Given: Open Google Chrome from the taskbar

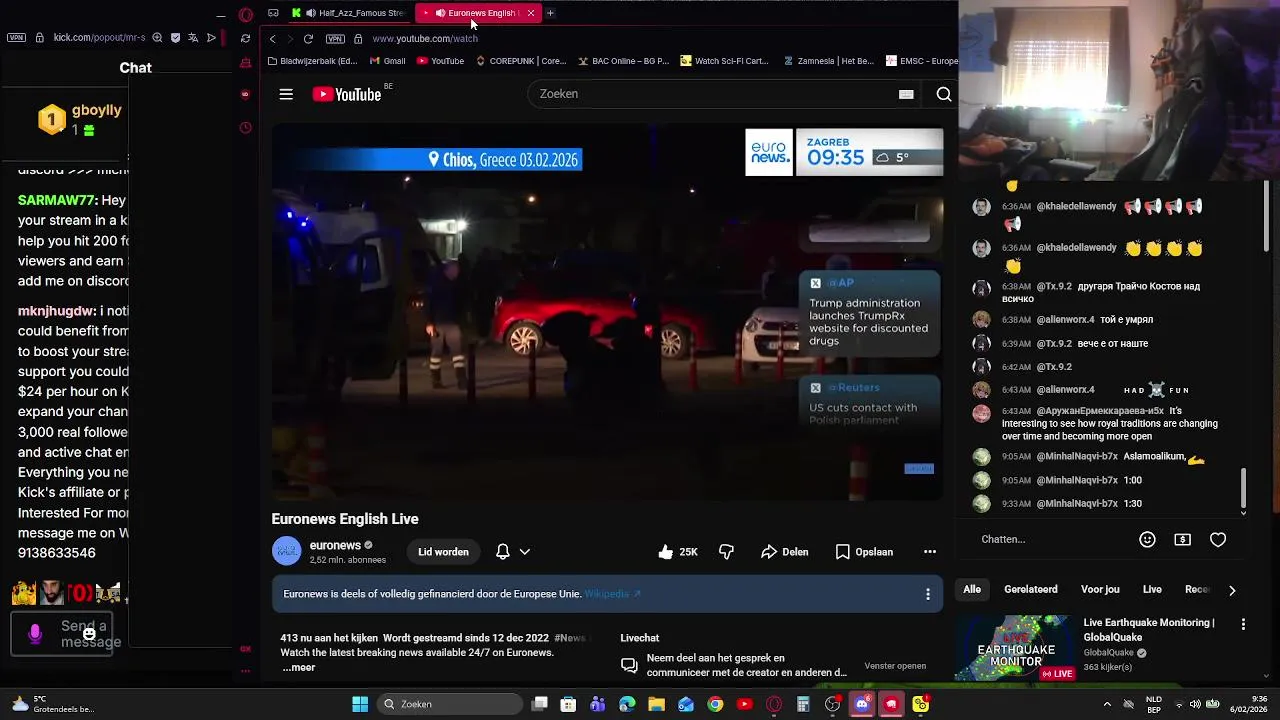Looking at the screenshot, I should (x=715, y=704).
